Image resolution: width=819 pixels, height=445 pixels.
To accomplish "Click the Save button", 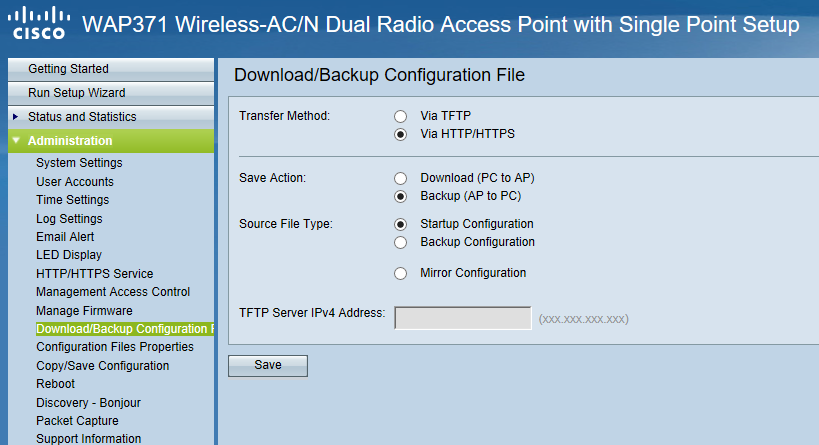I will [x=268, y=366].
